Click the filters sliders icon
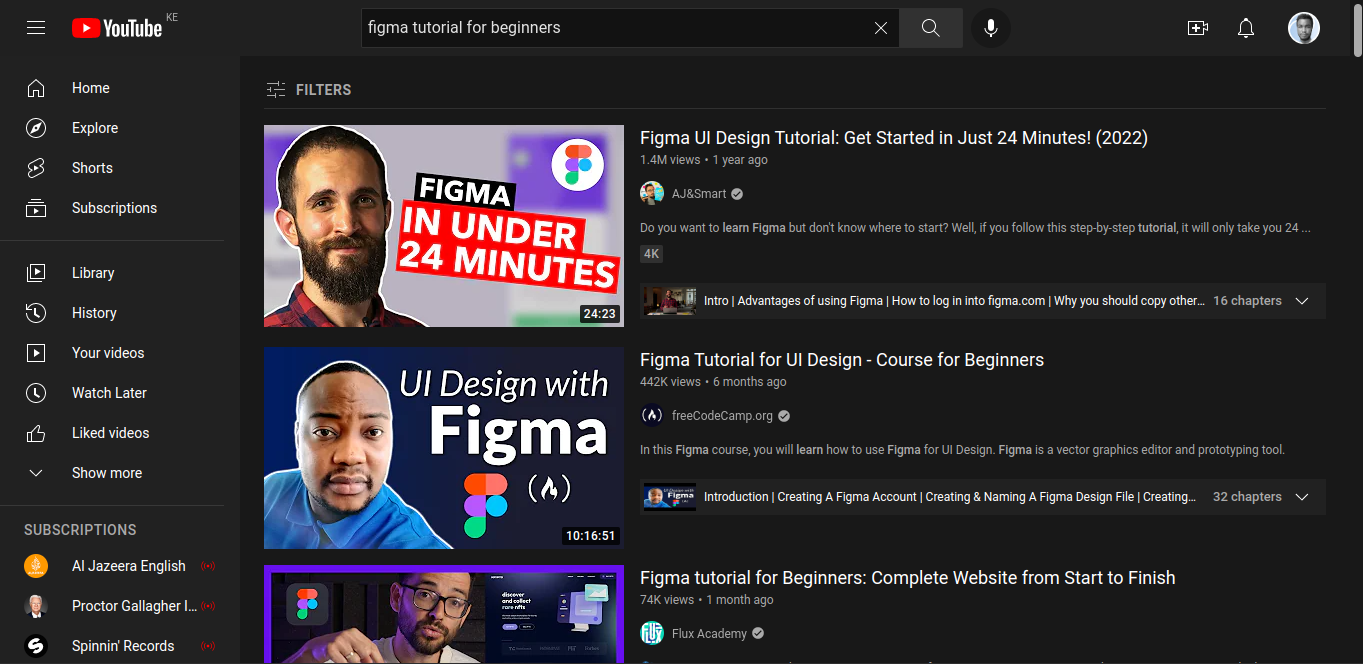Viewport: 1363px width, 664px height. tap(276, 90)
